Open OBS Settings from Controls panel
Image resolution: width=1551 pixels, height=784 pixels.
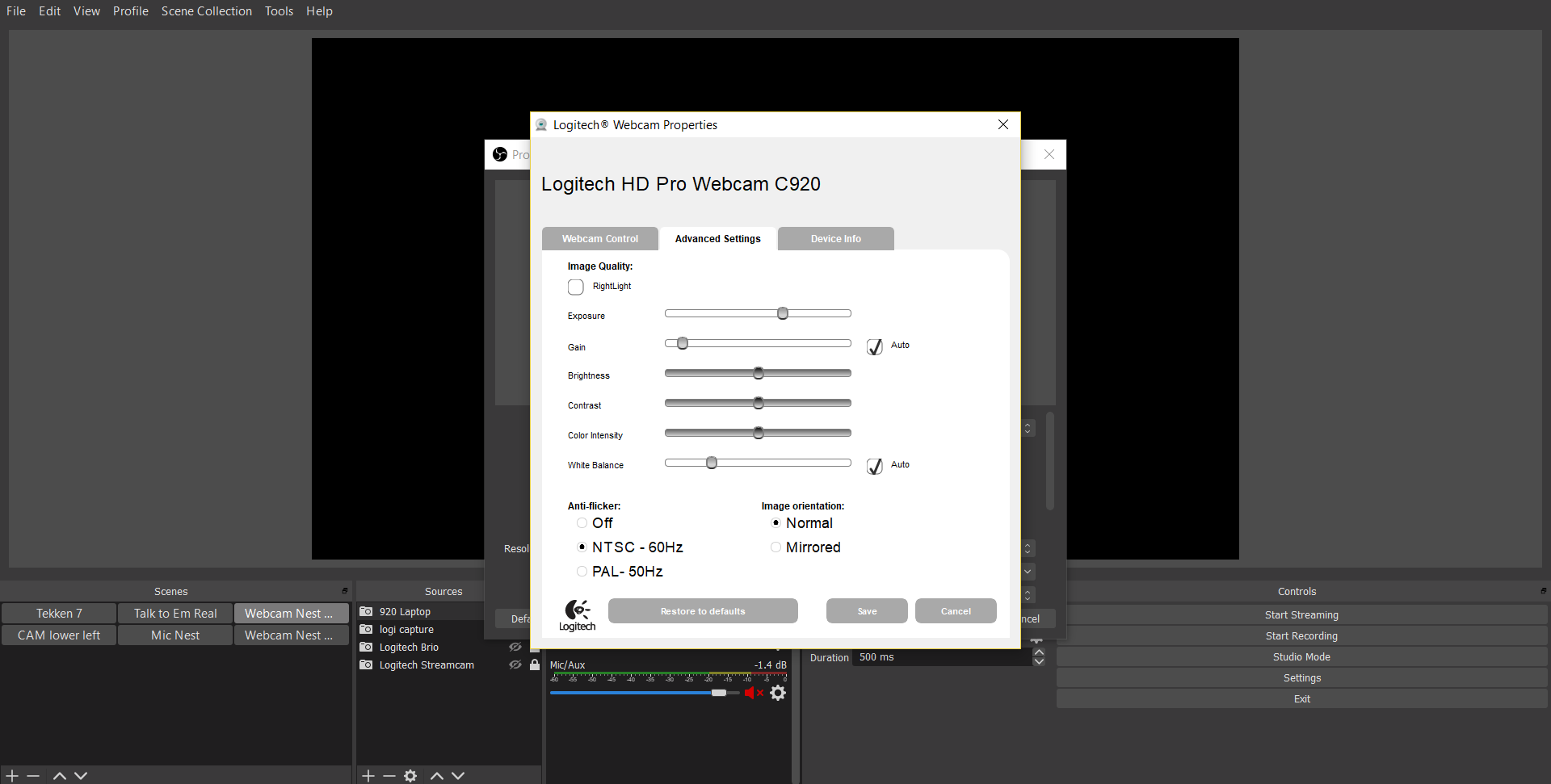[1301, 678]
